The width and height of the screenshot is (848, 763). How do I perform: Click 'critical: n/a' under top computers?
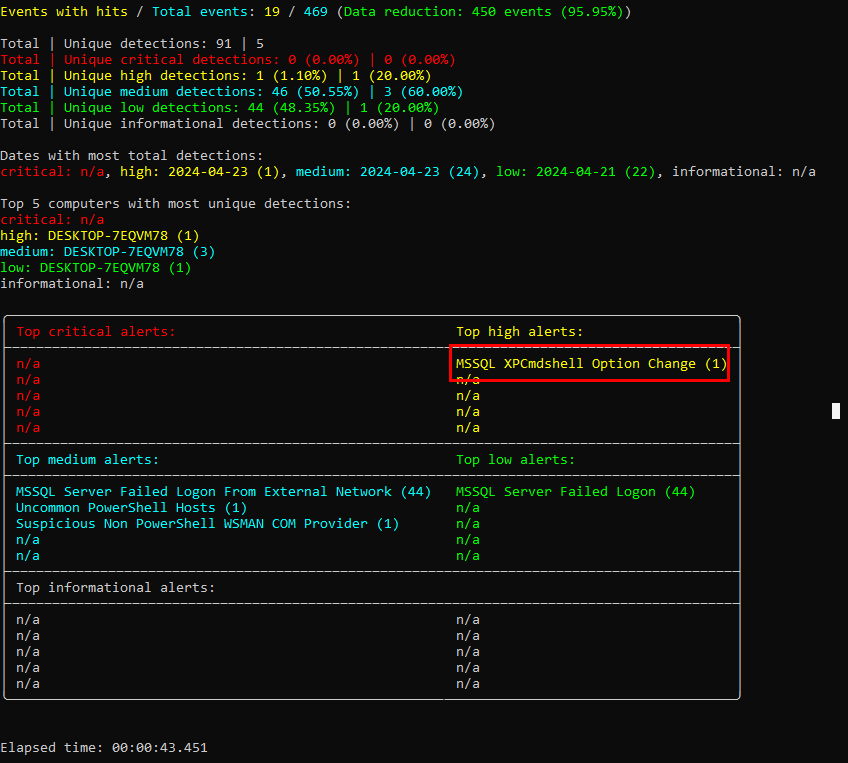[x=52, y=220]
